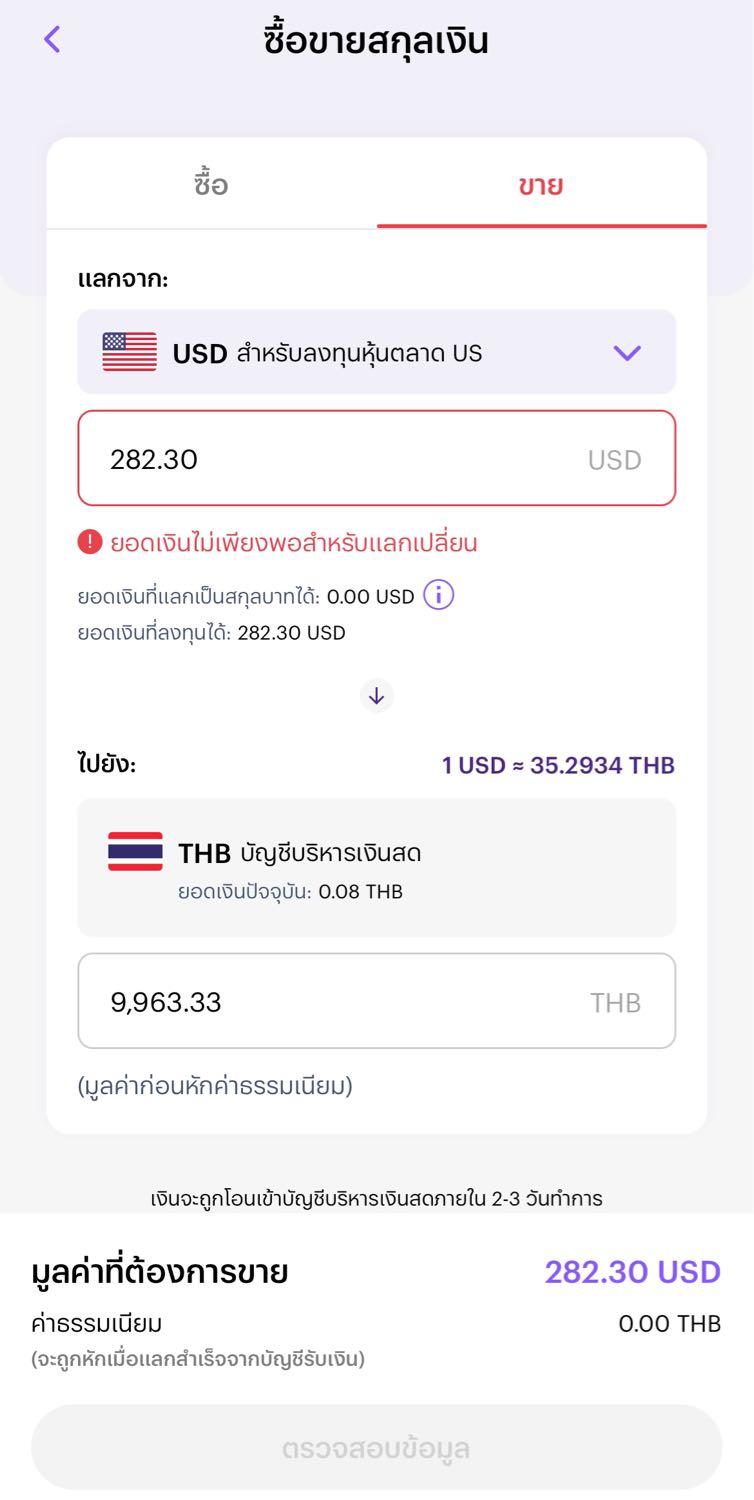Tap the insufficient balance error message

(x=293, y=543)
